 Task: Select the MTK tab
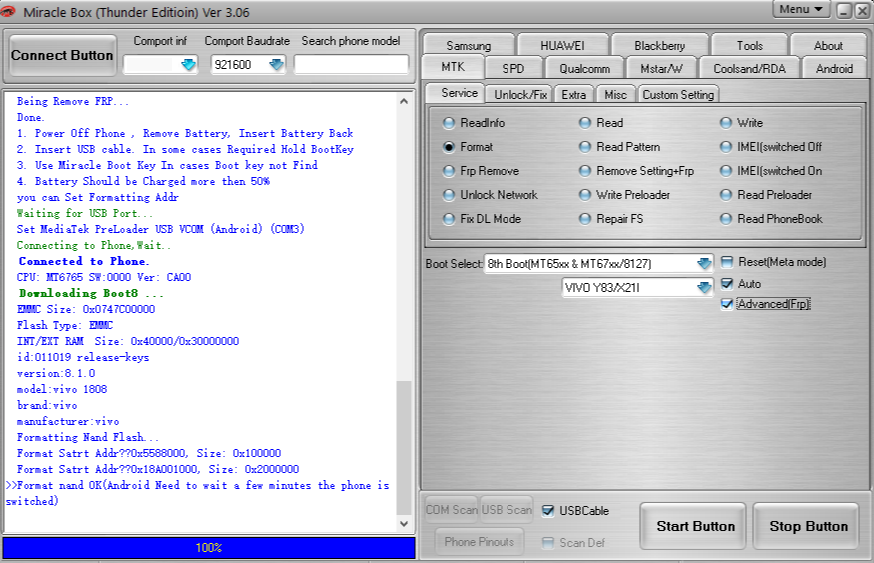pyautogui.click(x=453, y=67)
